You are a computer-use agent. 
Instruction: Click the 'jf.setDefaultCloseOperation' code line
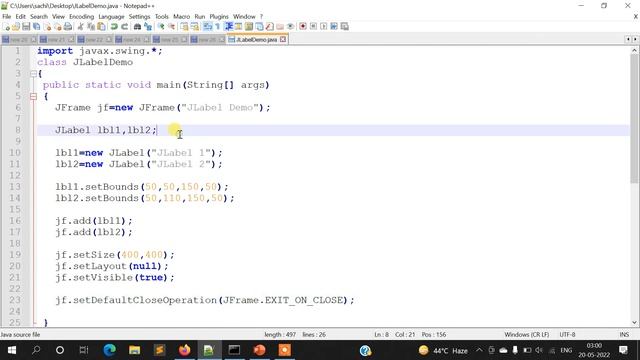(x=204, y=300)
